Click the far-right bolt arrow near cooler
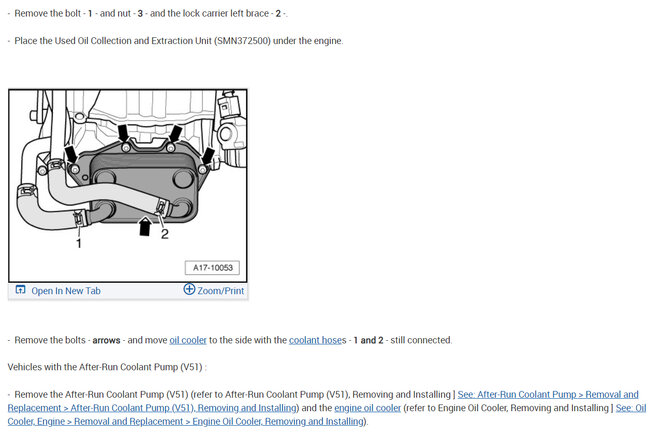This screenshot has width=650, height=435. coord(207,156)
